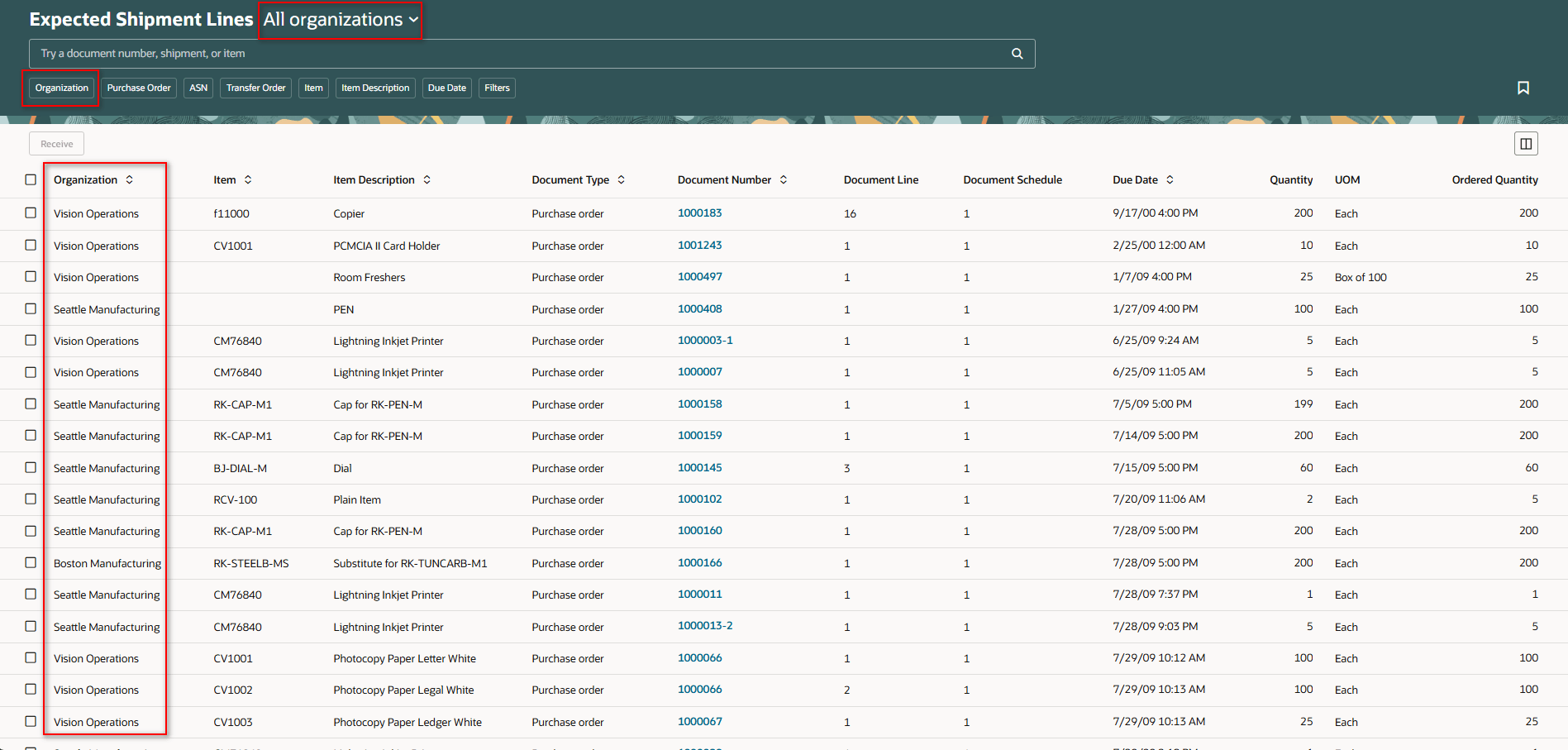Sort the table by Organization

point(129,179)
